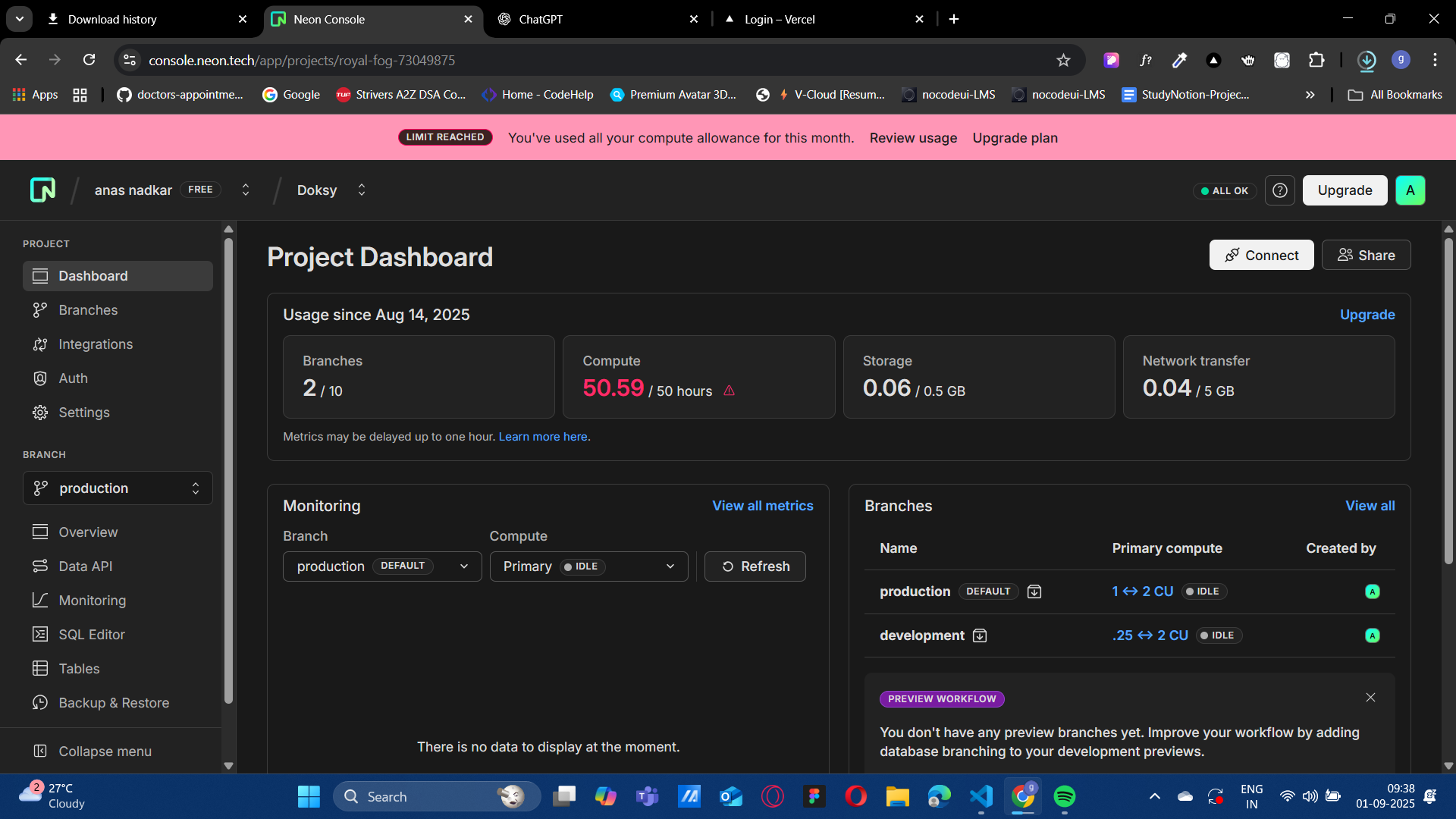Click the main page vertical scrollbar
This screenshot has width=1456, height=819.
click(1448, 402)
